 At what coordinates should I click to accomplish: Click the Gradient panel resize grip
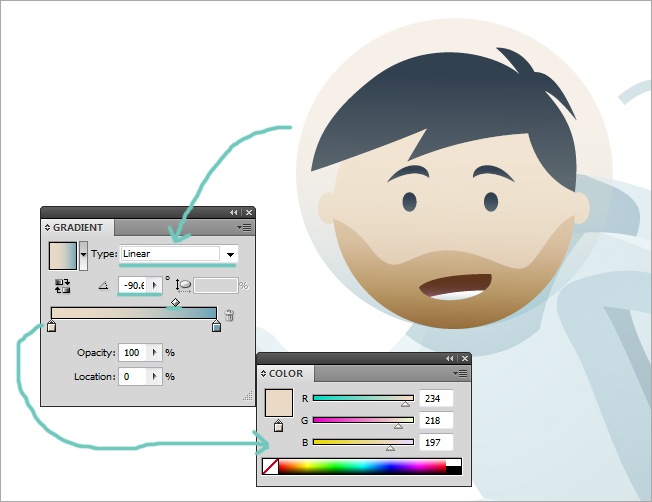(248, 396)
